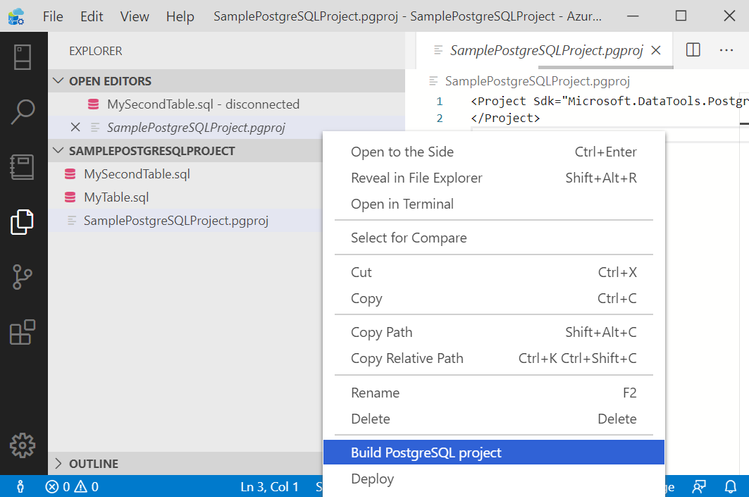
Task: Click Reveal in File Explorer
Action: coord(416,178)
